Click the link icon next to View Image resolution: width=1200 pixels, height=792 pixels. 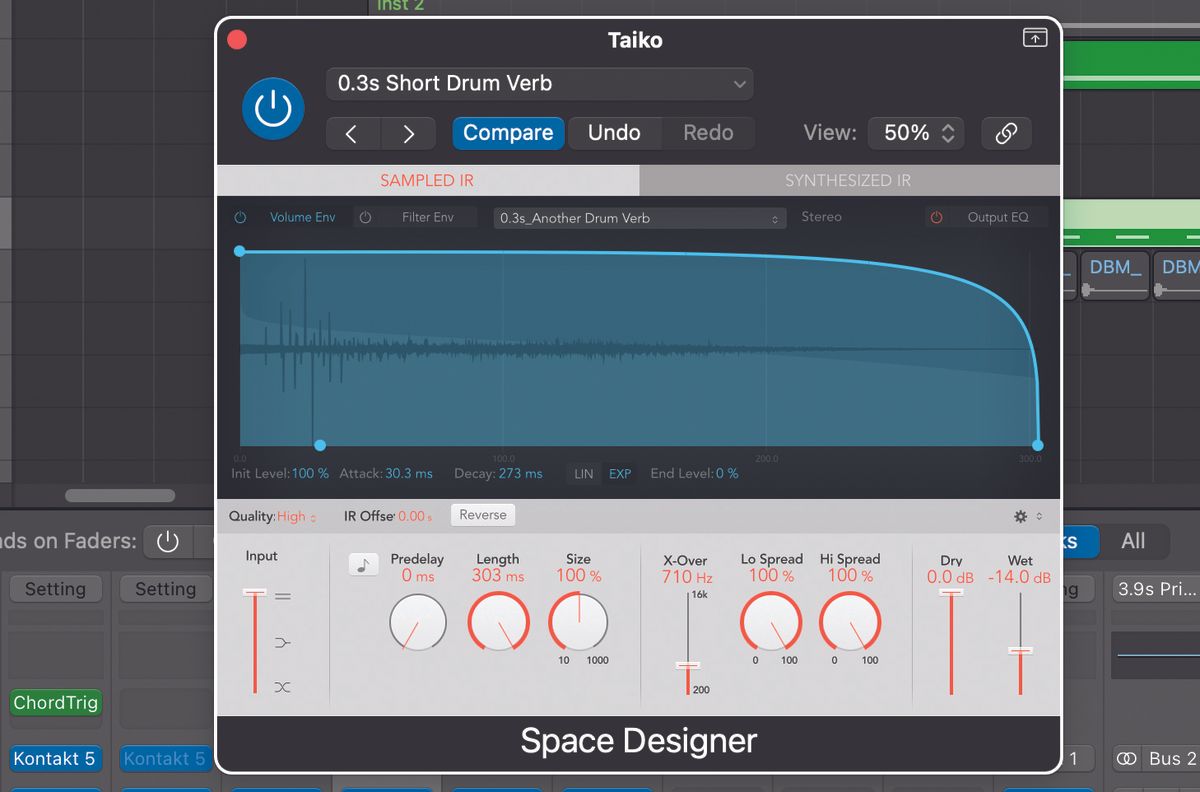tap(1006, 132)
